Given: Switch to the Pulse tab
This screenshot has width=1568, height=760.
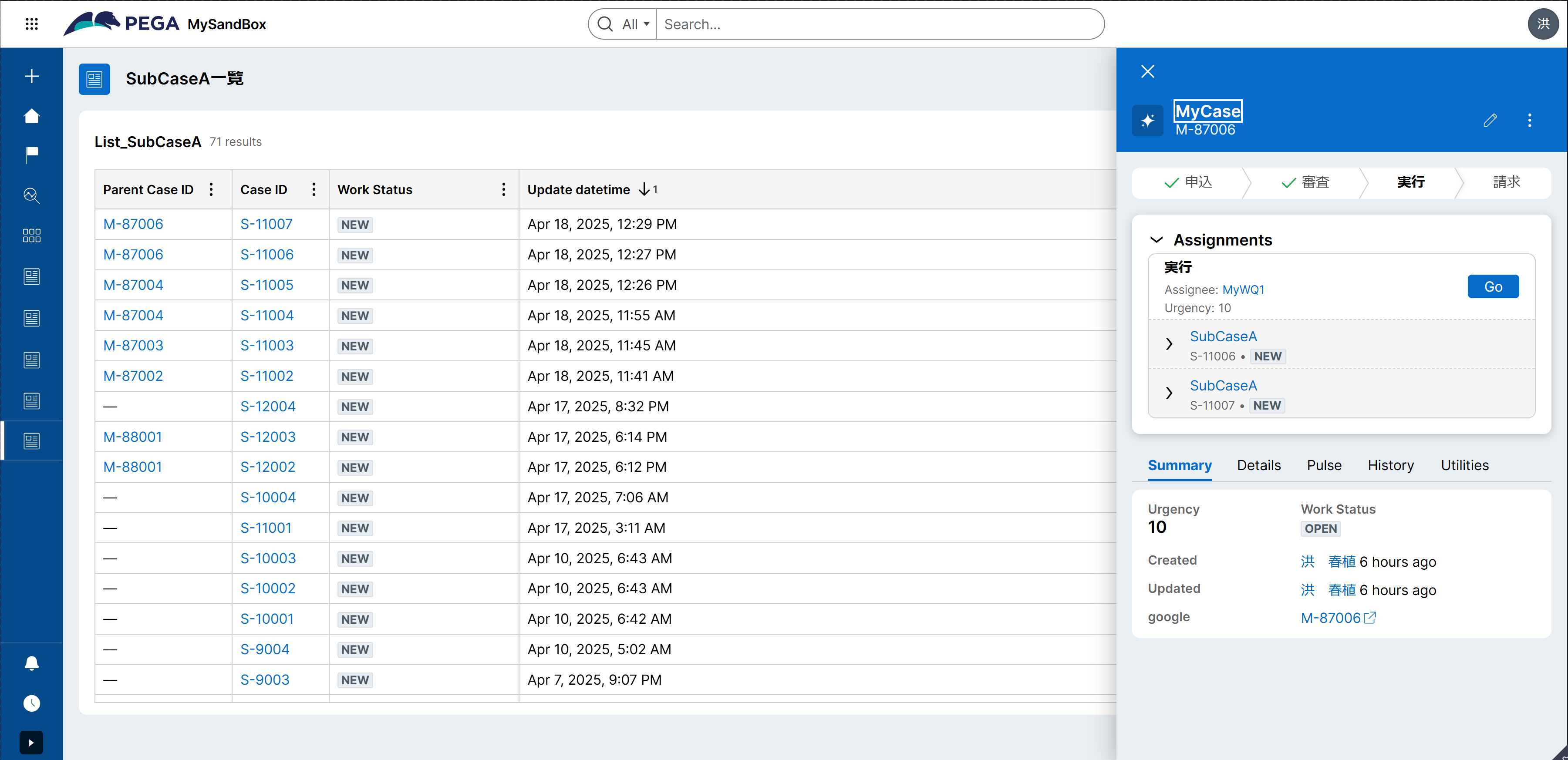Looking at the screenshot, I should [x=1324, y=465].
